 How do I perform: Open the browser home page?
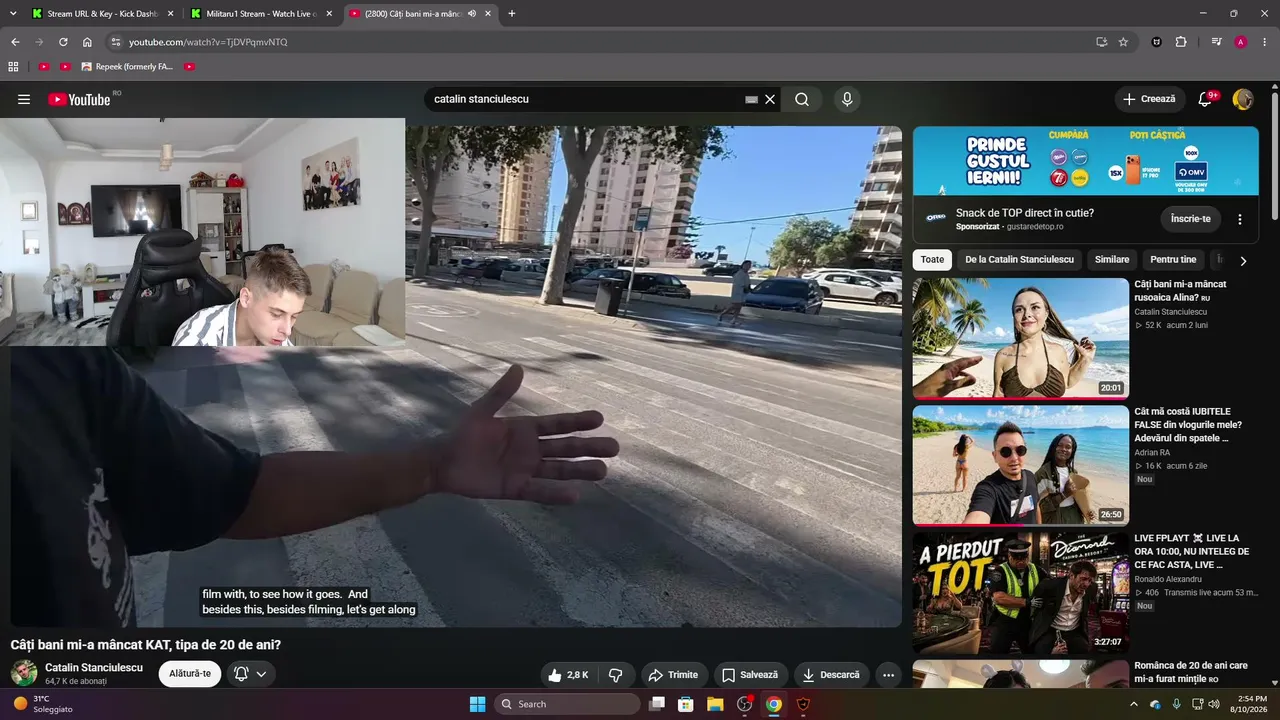point(87,42)
